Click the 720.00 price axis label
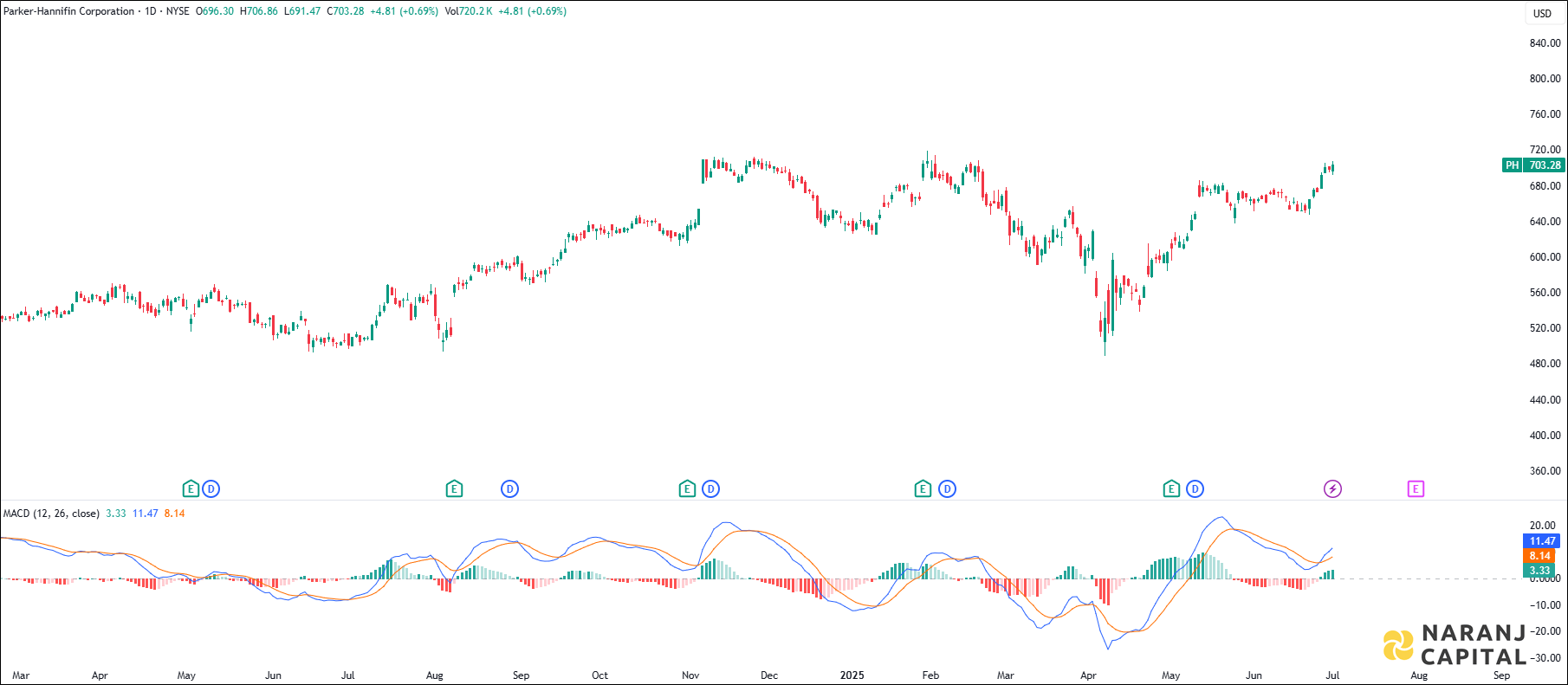 pos(1545,150)
